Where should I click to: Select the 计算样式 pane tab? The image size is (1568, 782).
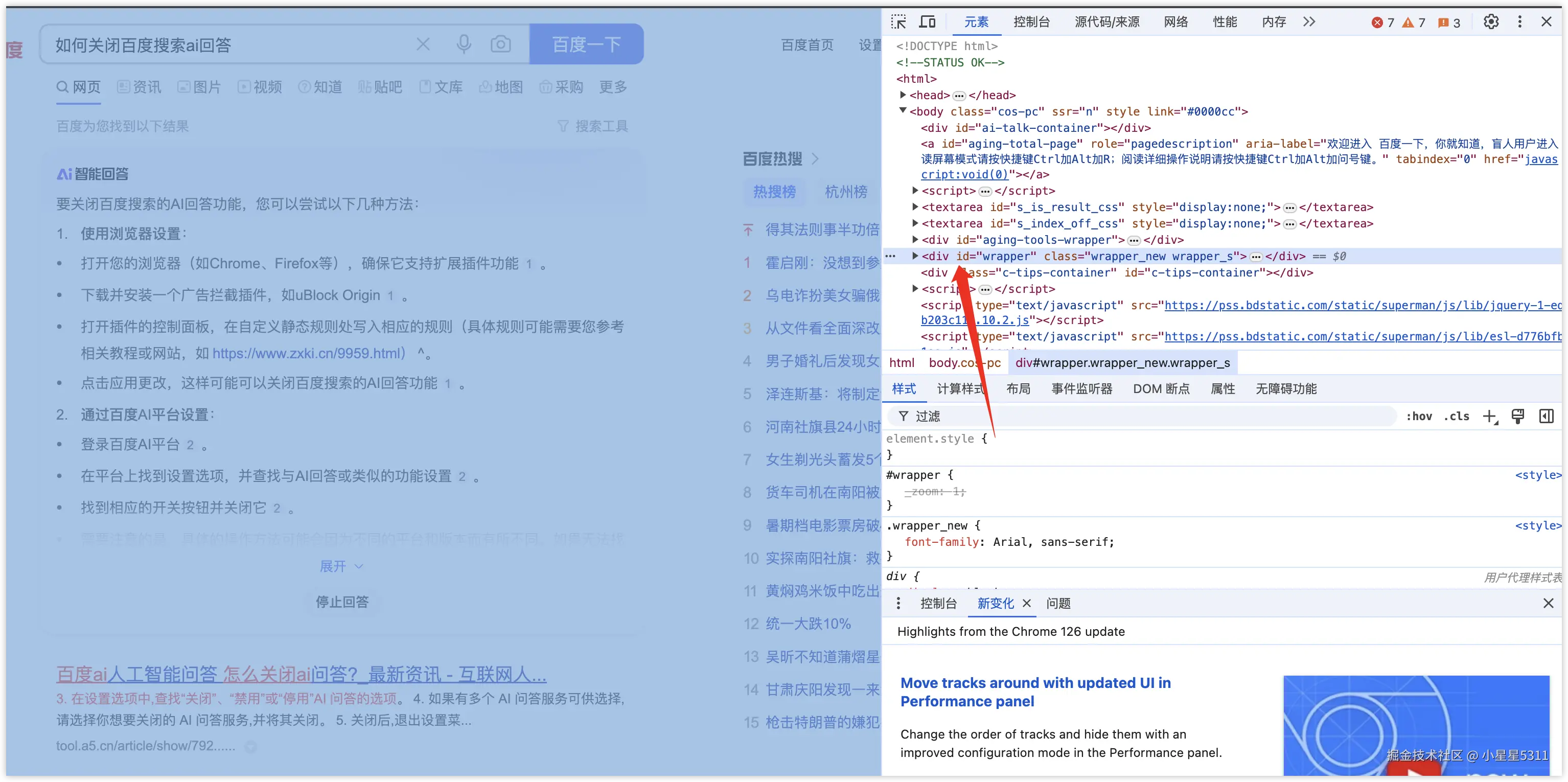(961, 389)
